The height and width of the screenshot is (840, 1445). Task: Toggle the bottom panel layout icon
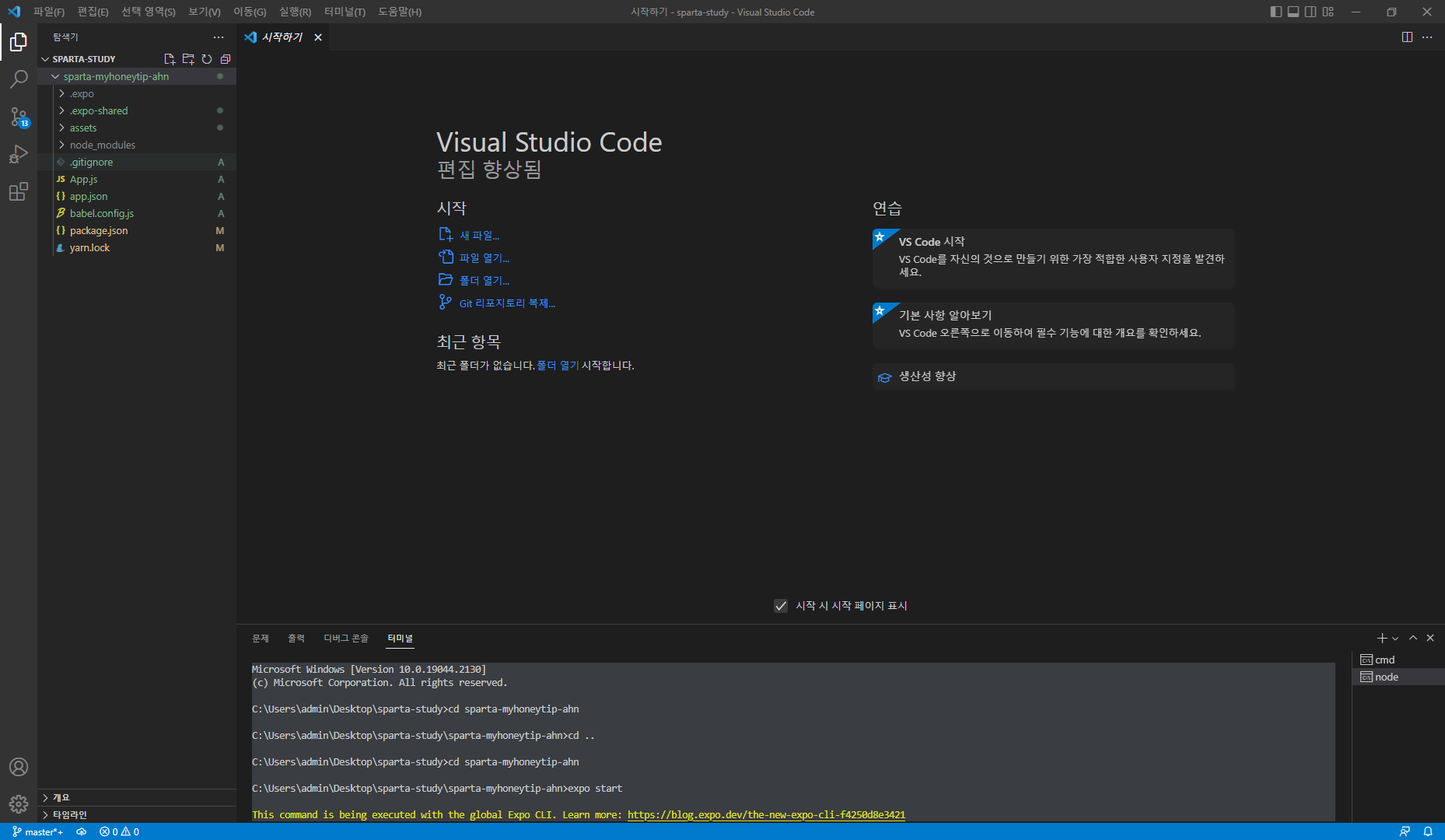[x=1293, y=12]
